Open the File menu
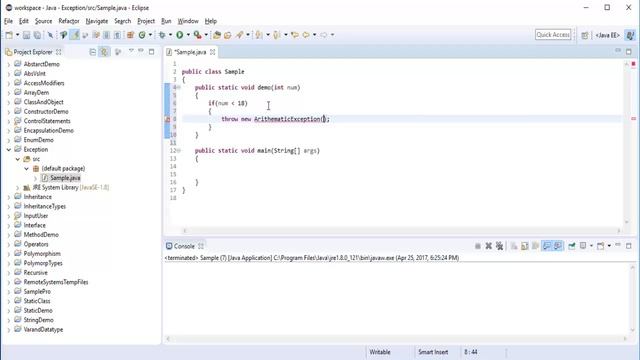The height and width of the screenshot is (360, 640). pyautogui.click(x=9, y=21)
